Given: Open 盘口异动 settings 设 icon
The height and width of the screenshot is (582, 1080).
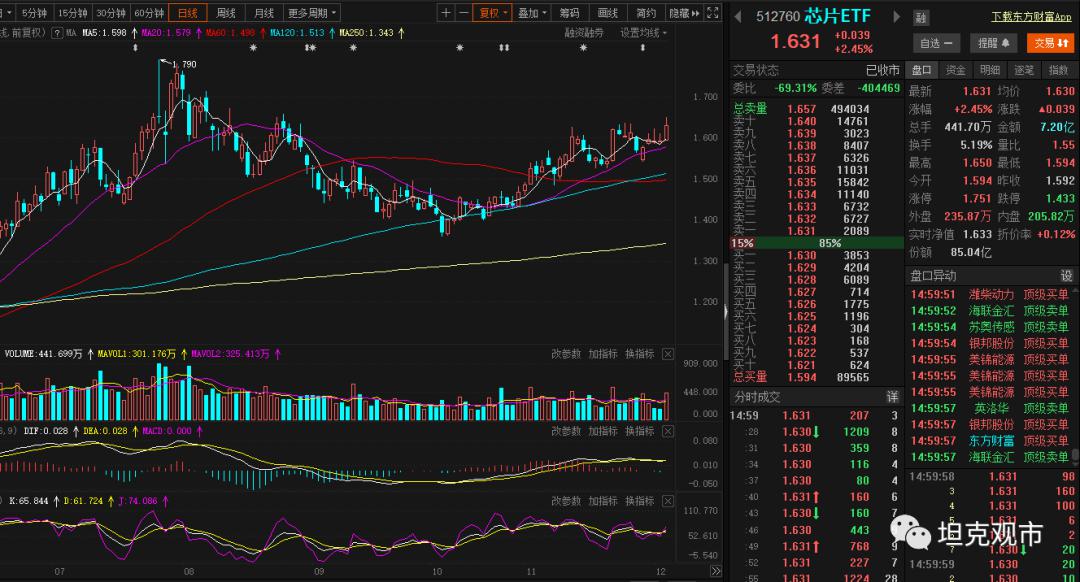Looking at the screenshot, I should (1066, 276).
